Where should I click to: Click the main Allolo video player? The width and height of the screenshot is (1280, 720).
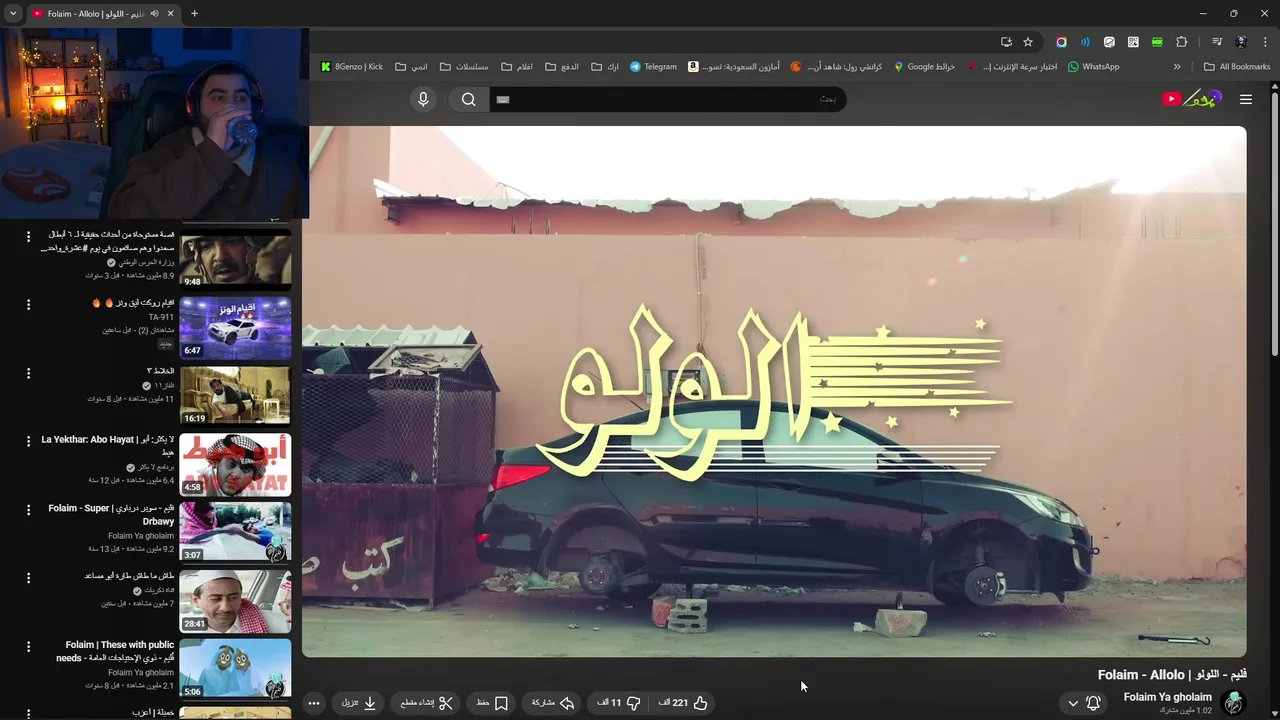click(x=775, y=391)
